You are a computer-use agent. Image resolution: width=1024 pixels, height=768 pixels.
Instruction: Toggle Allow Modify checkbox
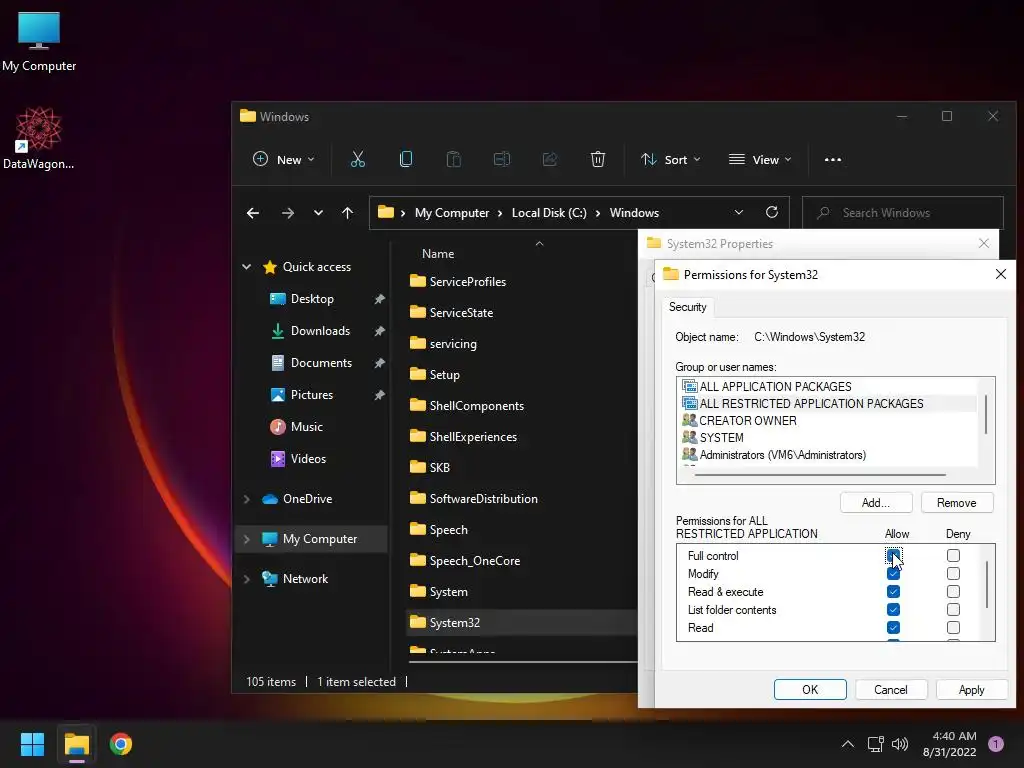coord(893,573)
